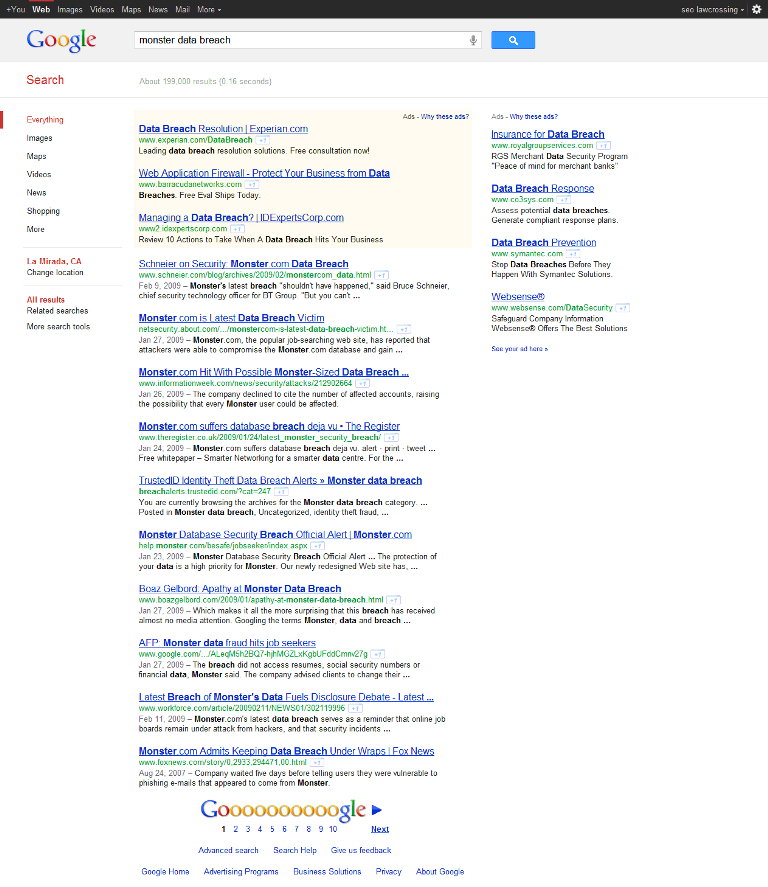The width and height of the screenshot is (768, 887).
Task: Switch to Images in the left sidebar
Action: click(x=40, y=138)
